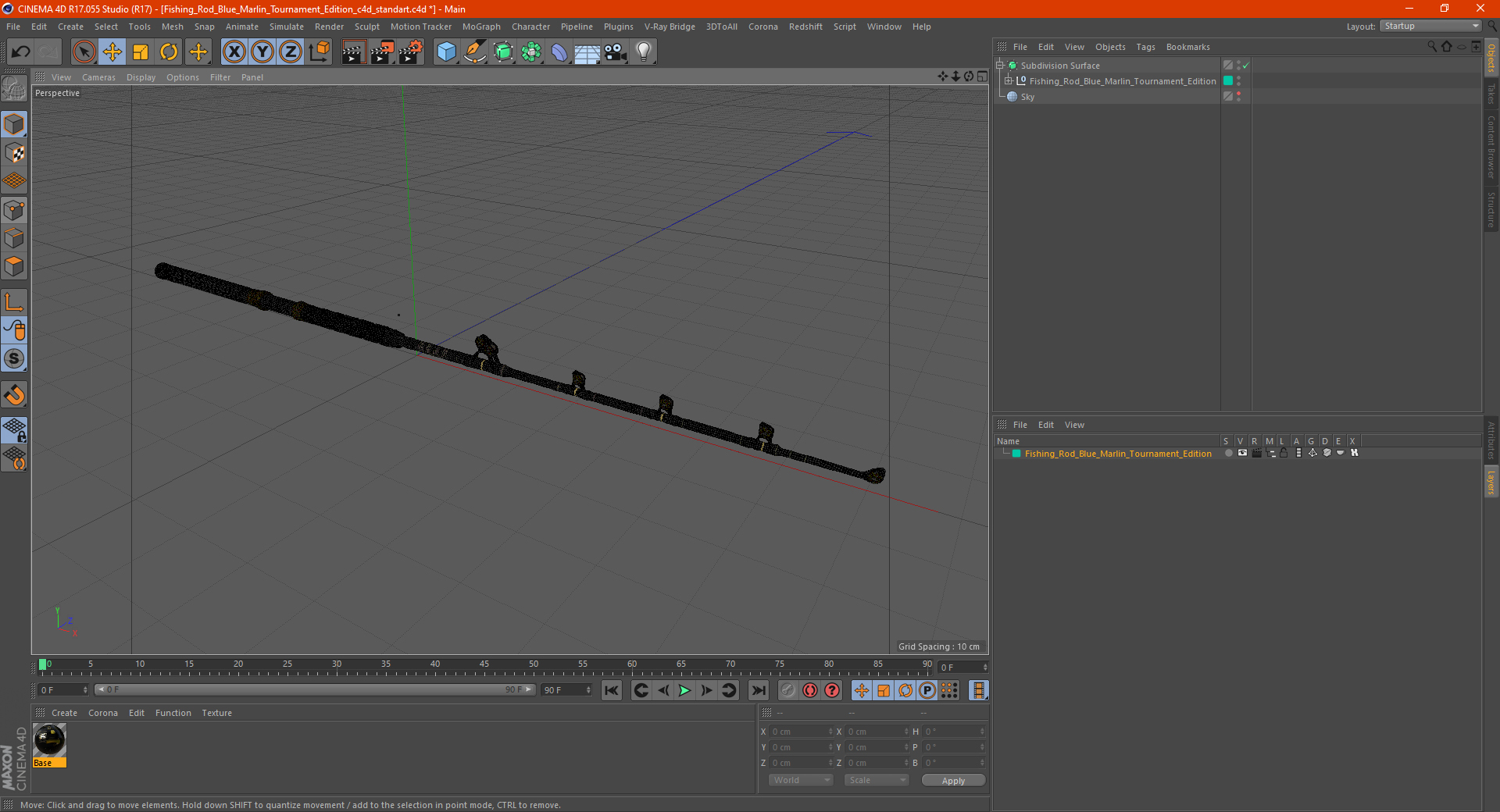Add a Cube primitive object
The image size is (1500, 812).
[x=447, y=52]
